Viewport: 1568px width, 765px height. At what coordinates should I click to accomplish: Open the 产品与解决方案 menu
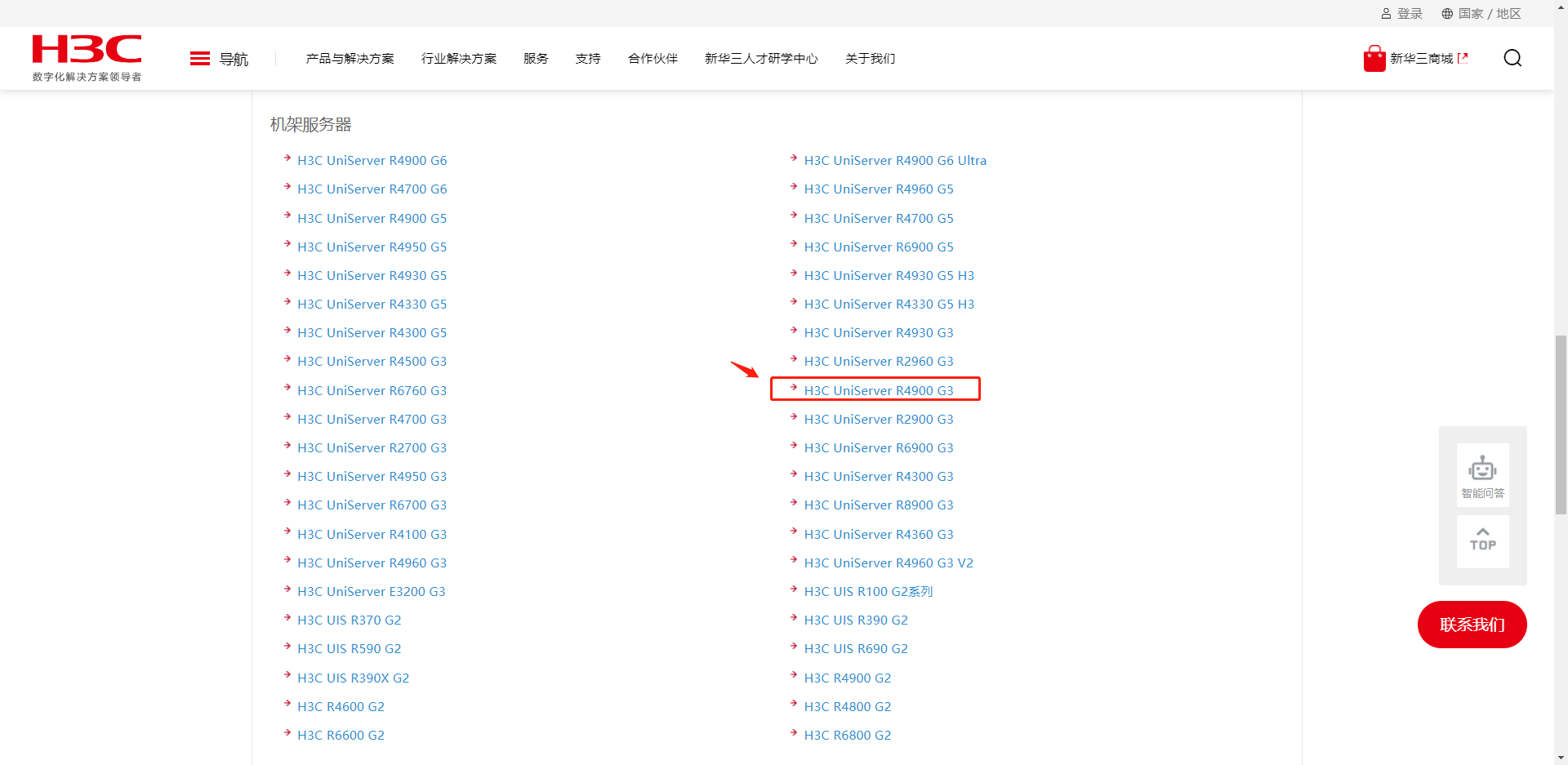point(350,59)
